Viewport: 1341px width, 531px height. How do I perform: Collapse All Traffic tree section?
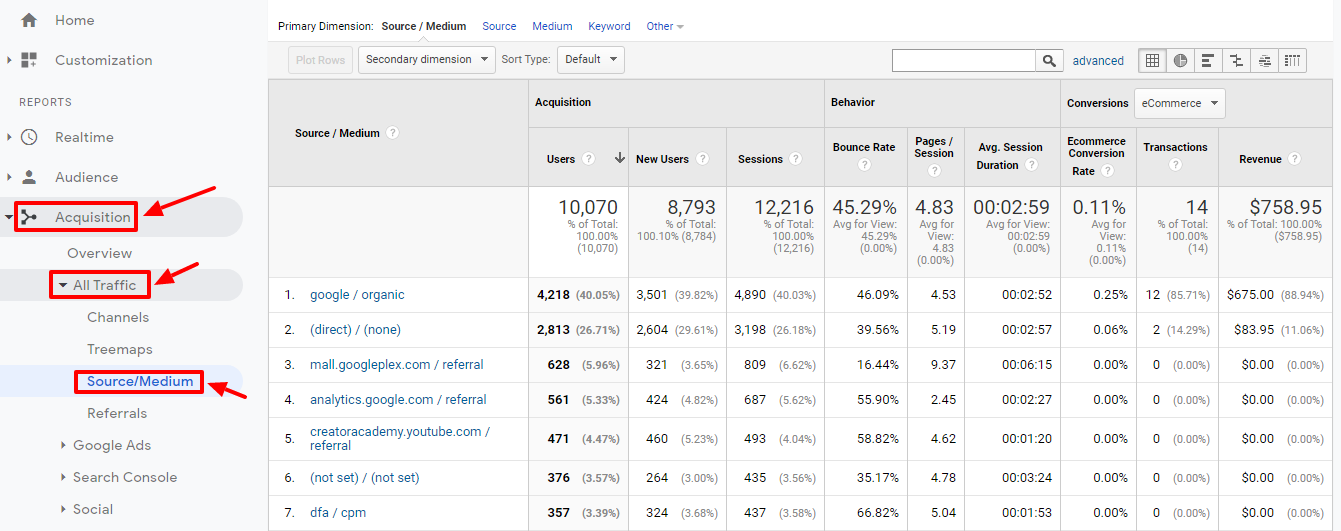coord(63,286)
